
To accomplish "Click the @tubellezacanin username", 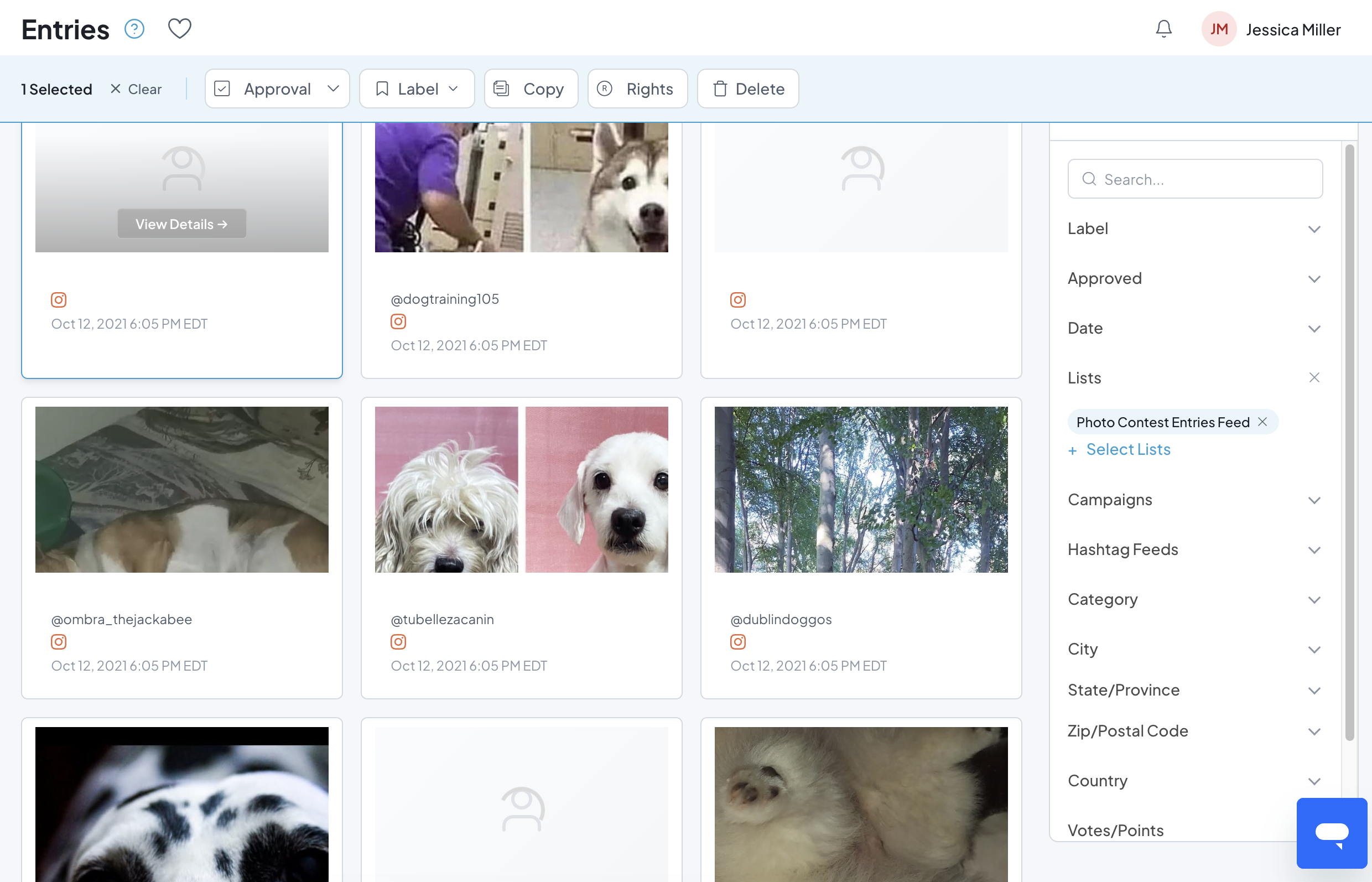I will pos(442,620).
